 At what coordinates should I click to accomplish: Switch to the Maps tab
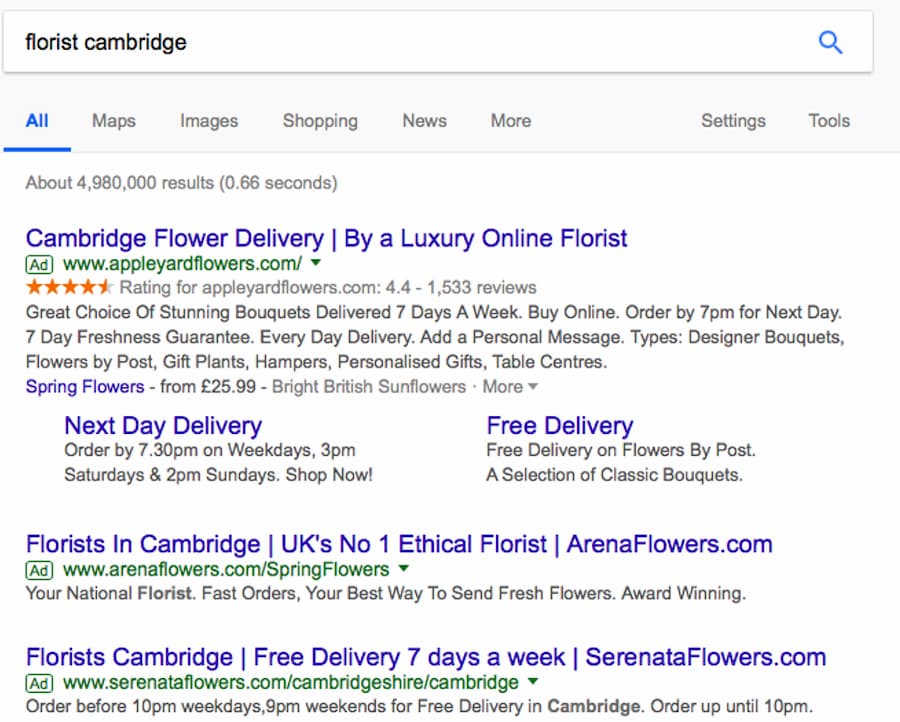(x=114, y=121)
